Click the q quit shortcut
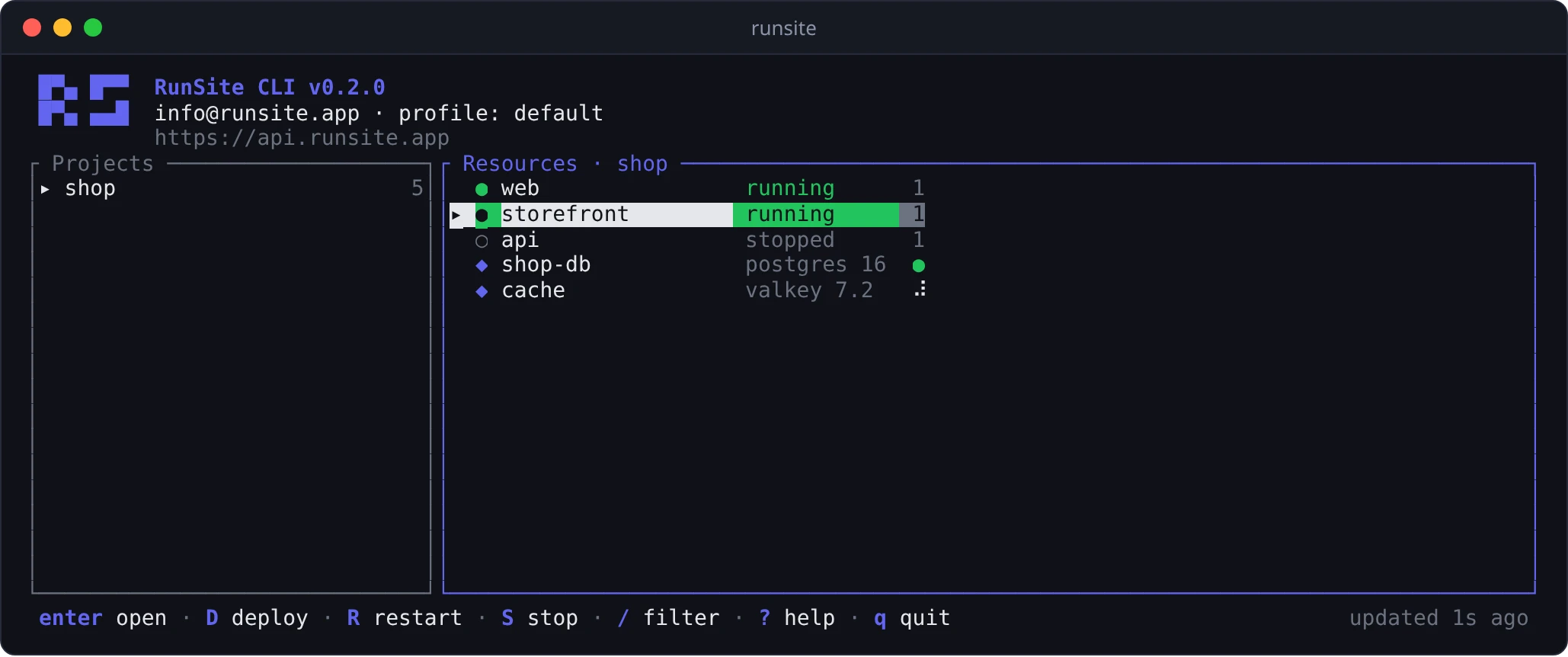The height and width of the screenshot is (657, 1568). tap(912, 617)
